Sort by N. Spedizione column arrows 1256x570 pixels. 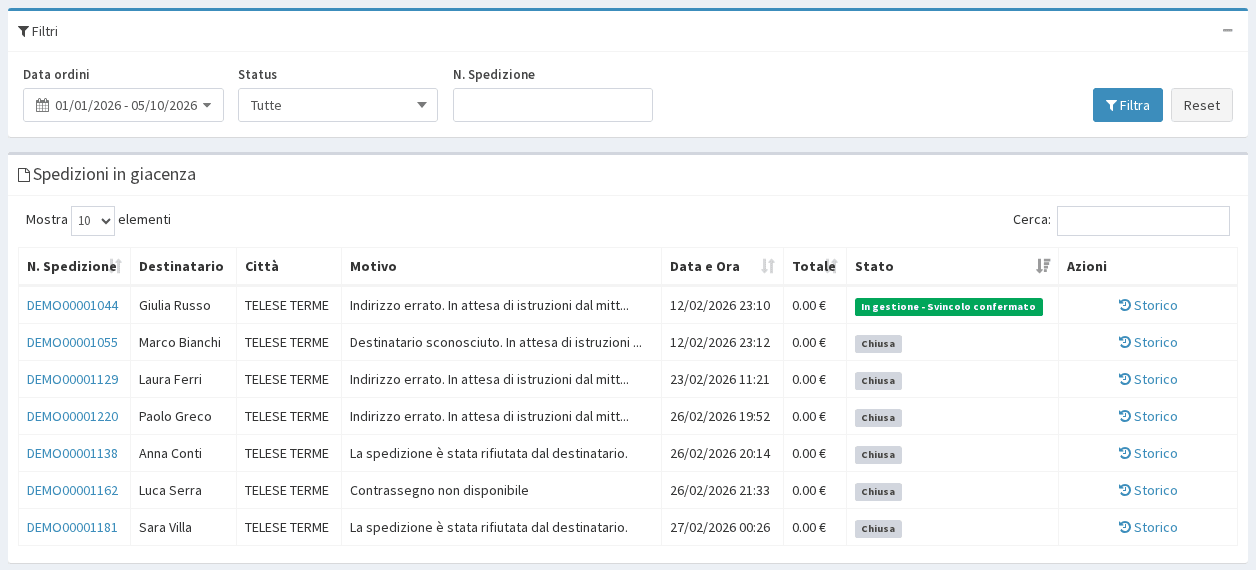click(116, 266)
